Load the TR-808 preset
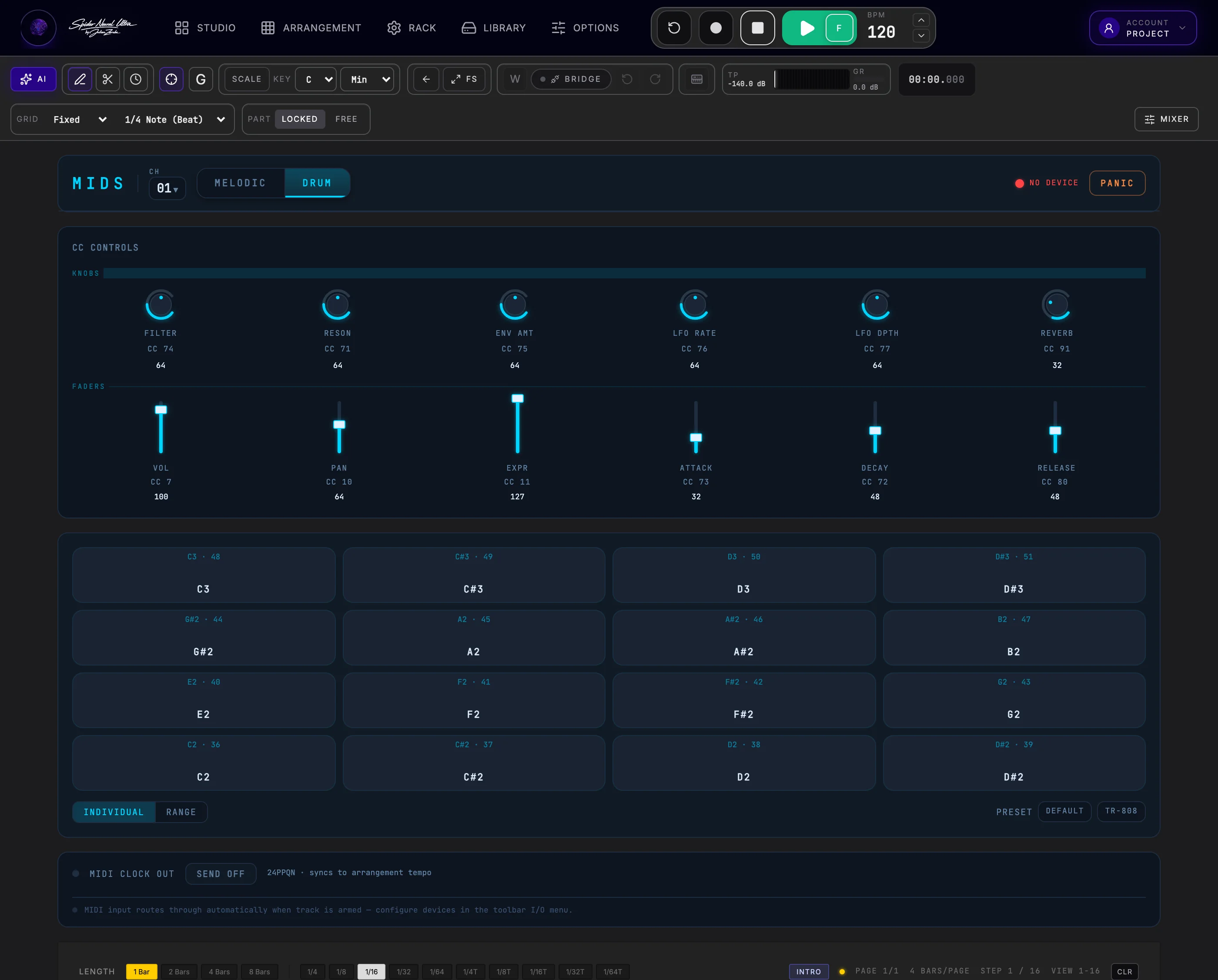 (x=1121, y=811)
